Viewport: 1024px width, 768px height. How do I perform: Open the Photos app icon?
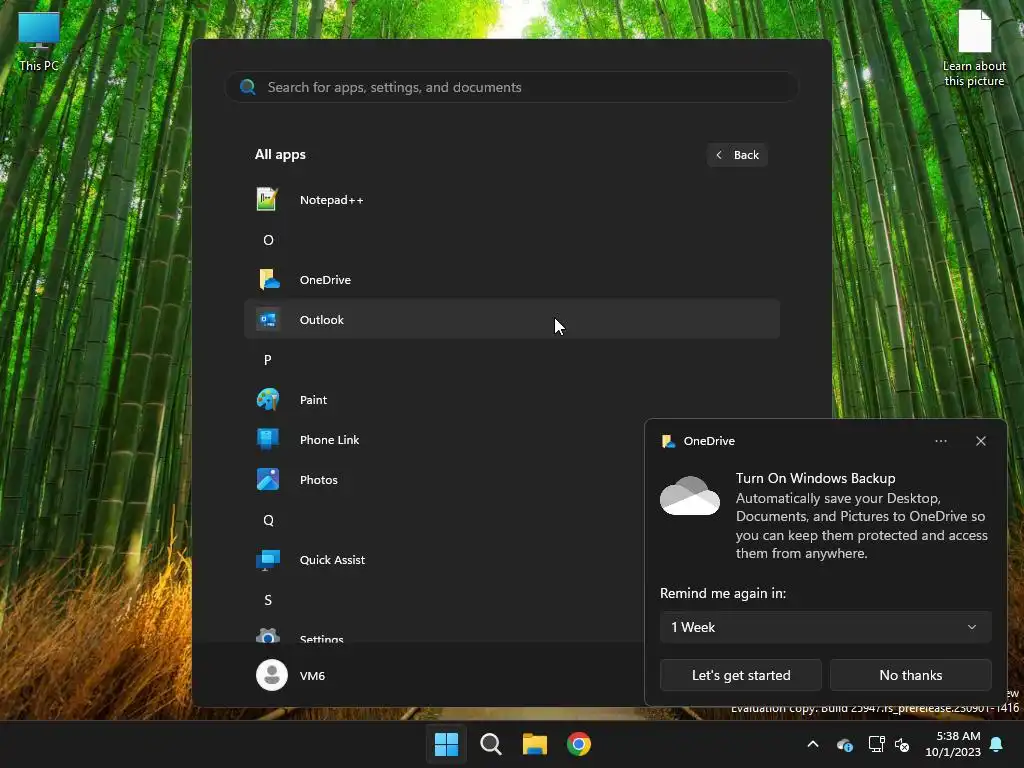click(x=268, y=479)
